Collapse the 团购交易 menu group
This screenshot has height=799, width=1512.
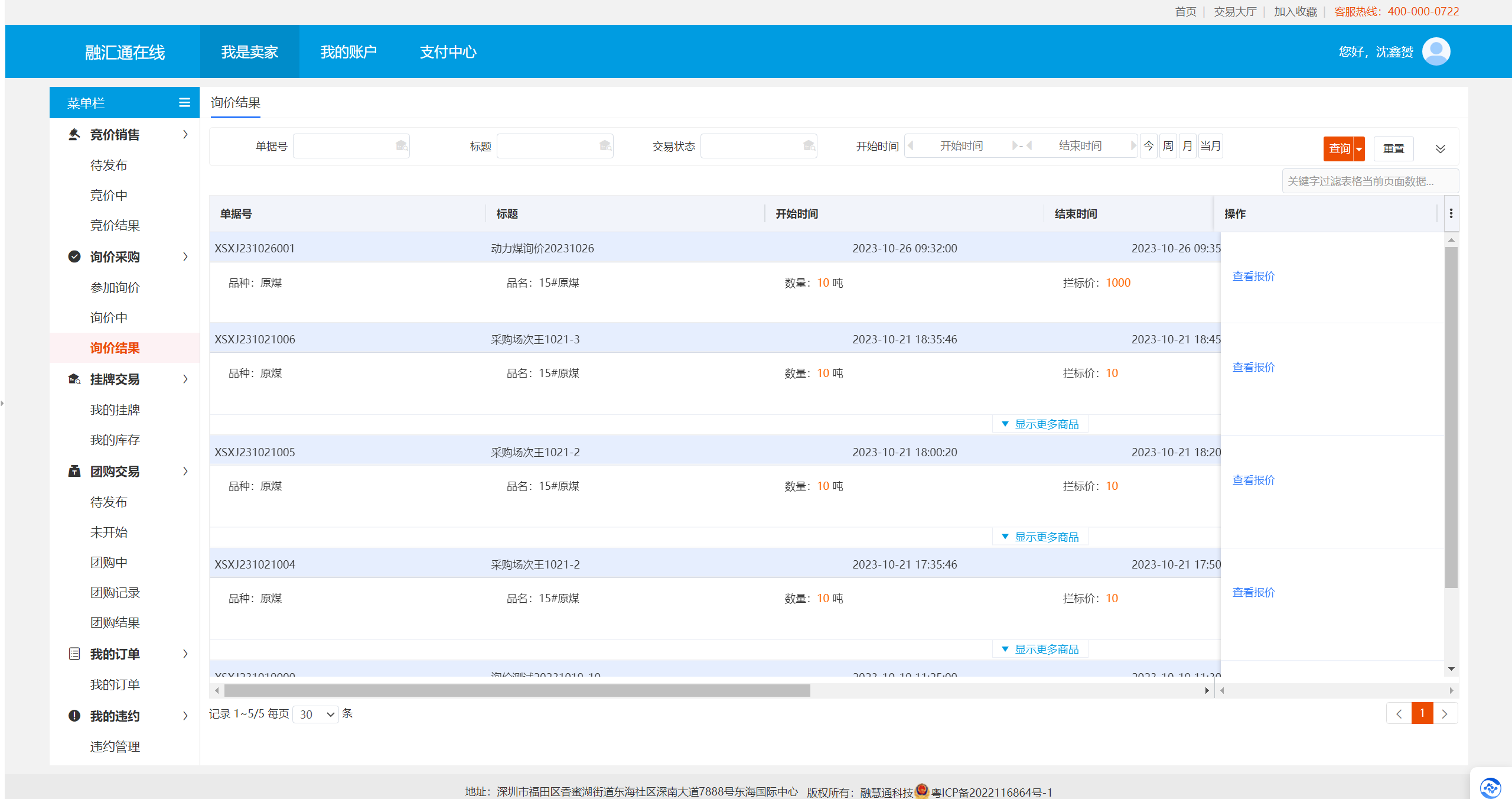coord(185,471)
